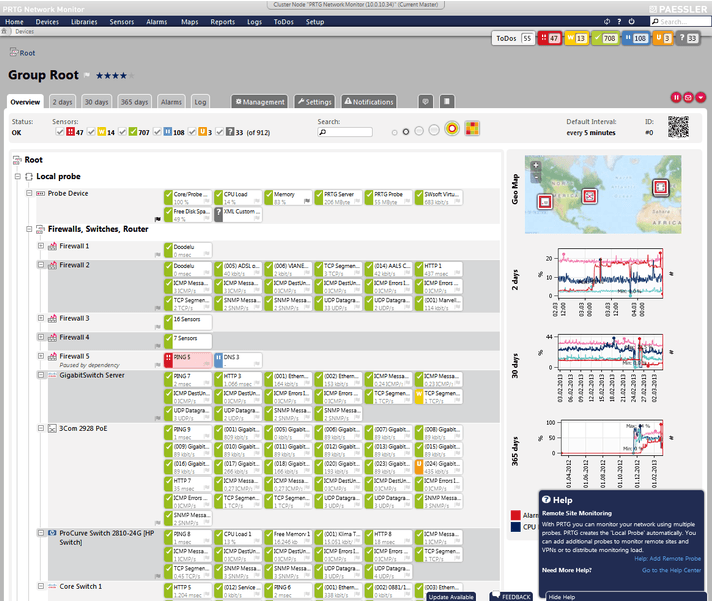Collapse the GigabitSwitch Server device
Screen dimensions: 713x604
[x=41, y=375]
